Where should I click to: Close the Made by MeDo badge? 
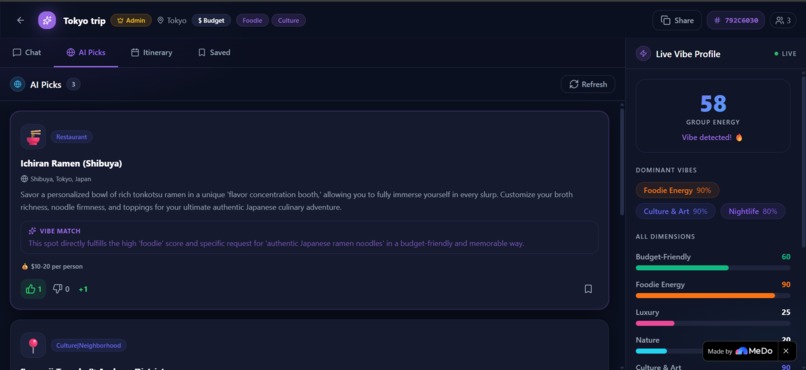pyautogui.click(x=785, y=351)
